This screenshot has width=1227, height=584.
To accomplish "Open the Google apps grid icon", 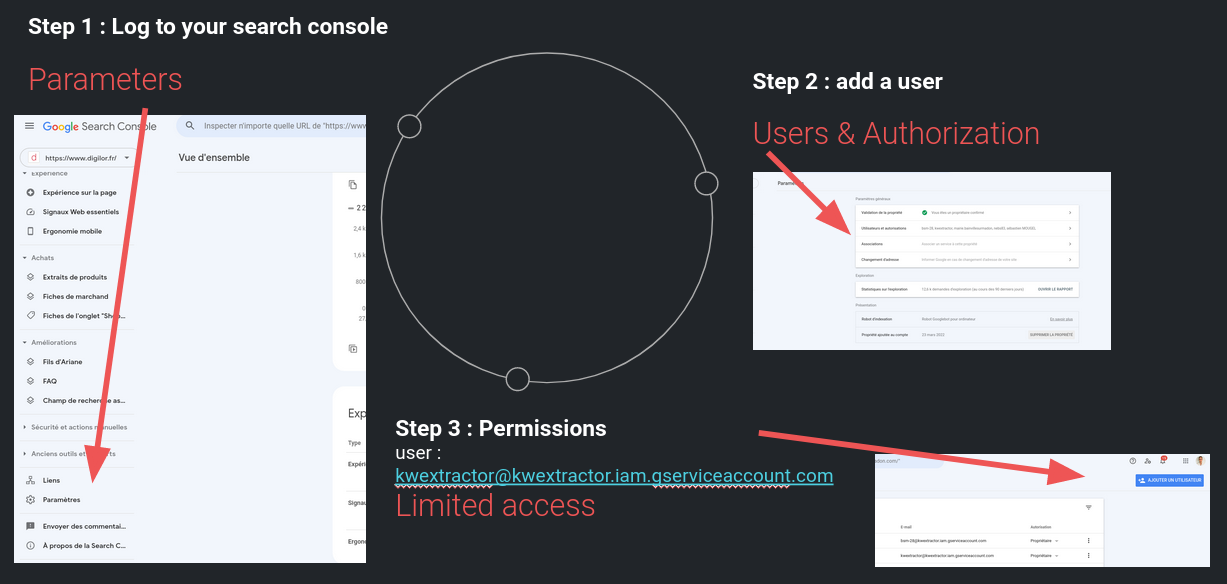I will coord(1186,461).
